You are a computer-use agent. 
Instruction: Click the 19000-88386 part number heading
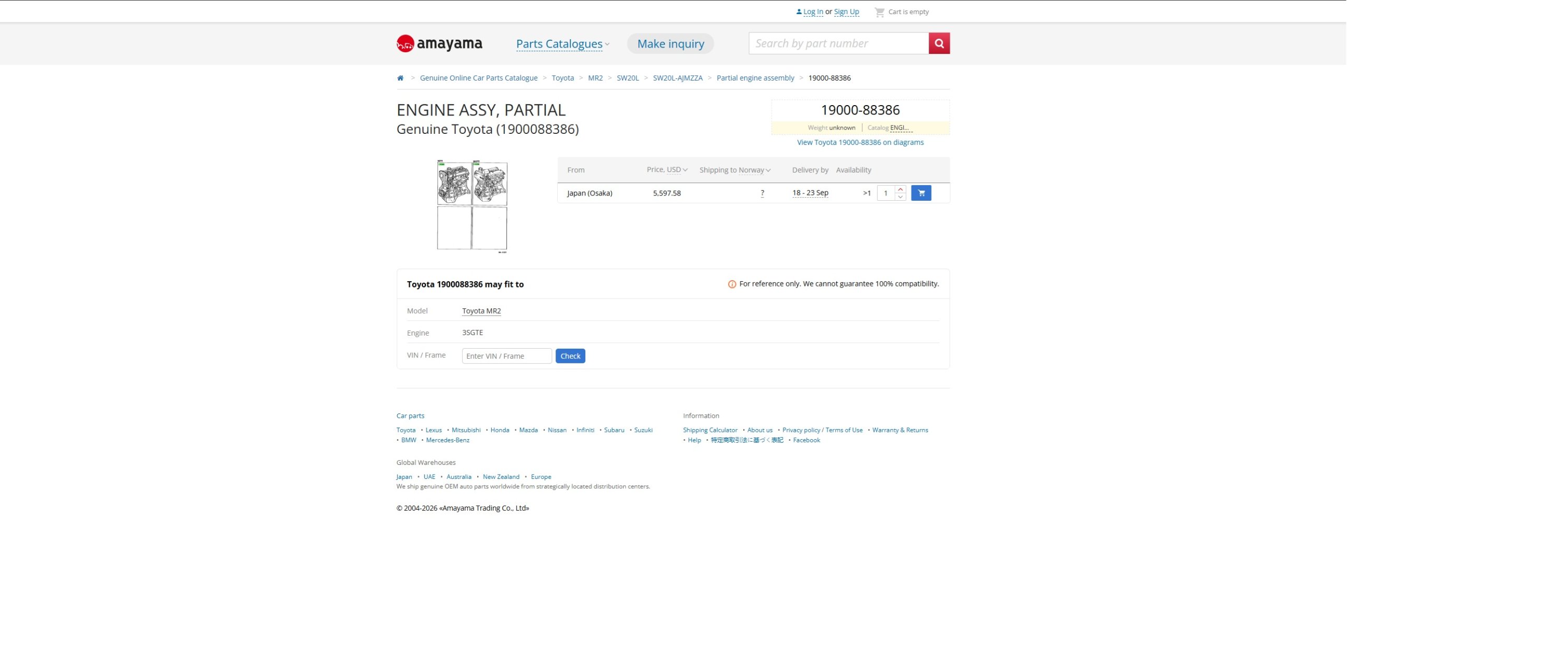point(860,110)
